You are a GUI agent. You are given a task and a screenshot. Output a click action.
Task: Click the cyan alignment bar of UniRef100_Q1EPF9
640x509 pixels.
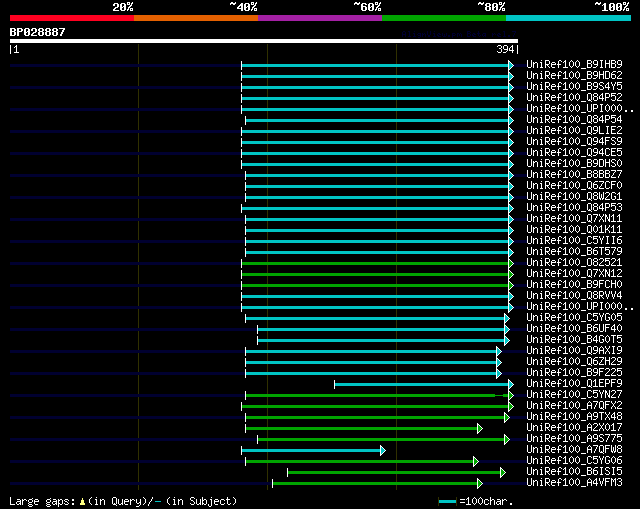[422, 385]
